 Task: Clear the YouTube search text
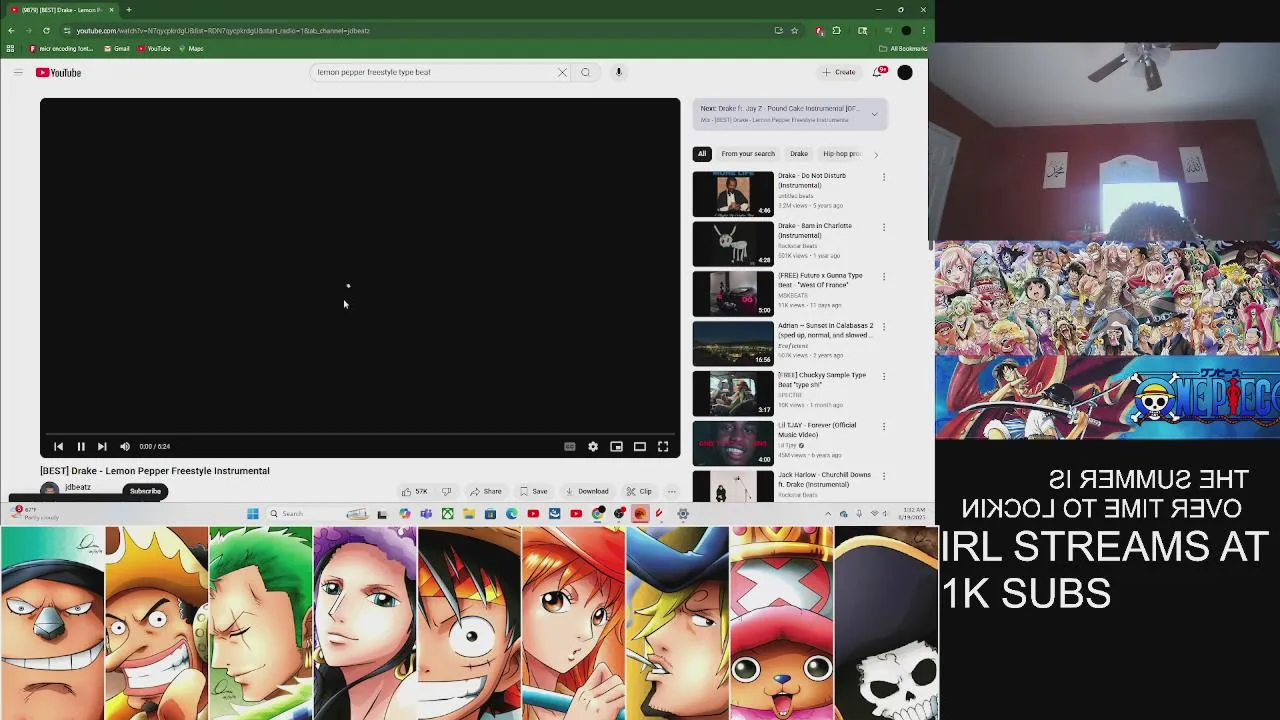pos(562,72)
